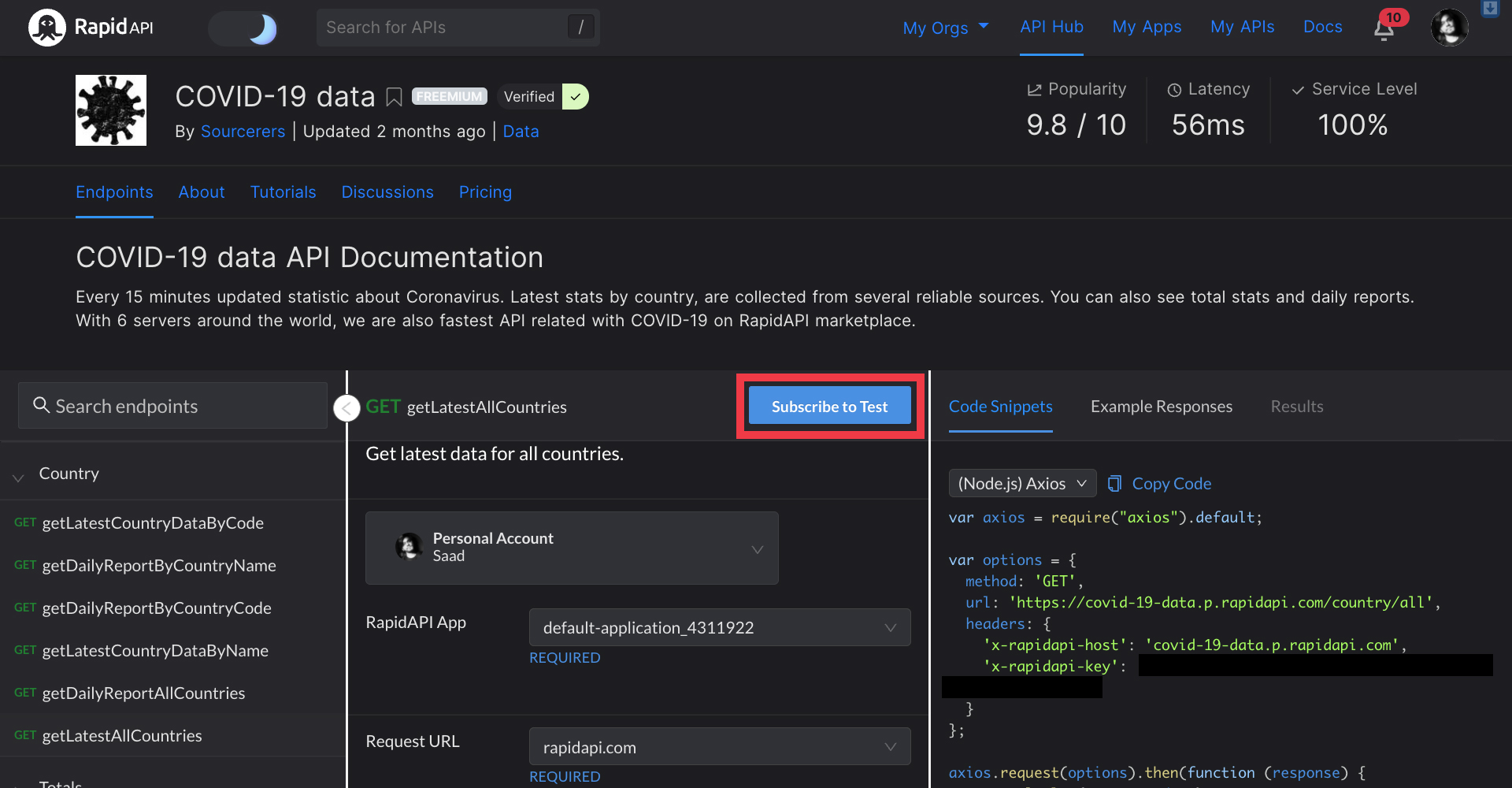Viewport: 1512px width, 788px height.
Task: Bookmark the COVID-19 data API
Action: coord(394,97)
